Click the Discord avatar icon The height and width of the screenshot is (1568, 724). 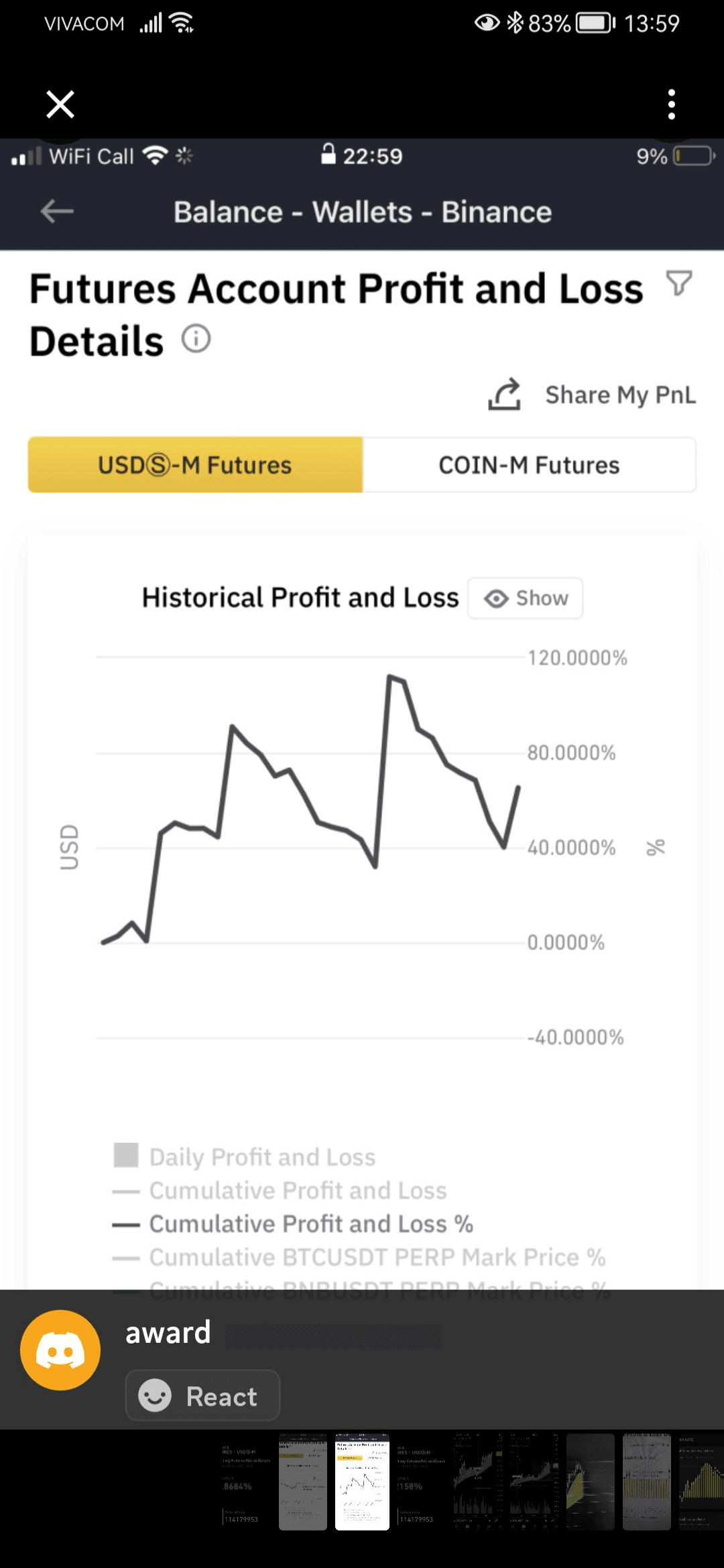pos(60,1350)
